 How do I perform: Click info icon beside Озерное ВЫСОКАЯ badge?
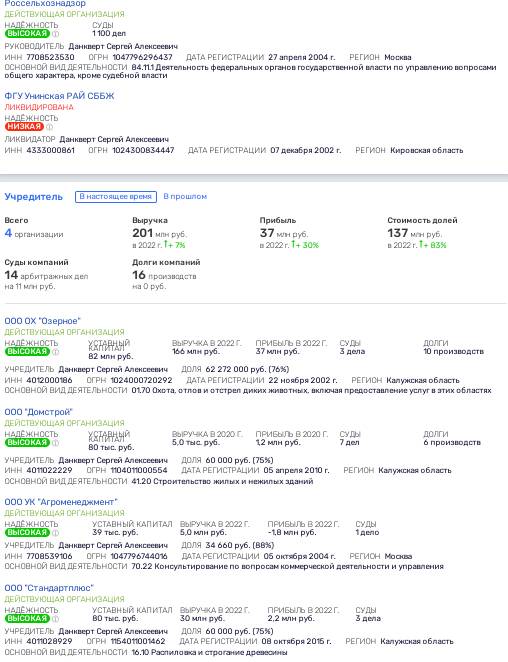[55, 352]
